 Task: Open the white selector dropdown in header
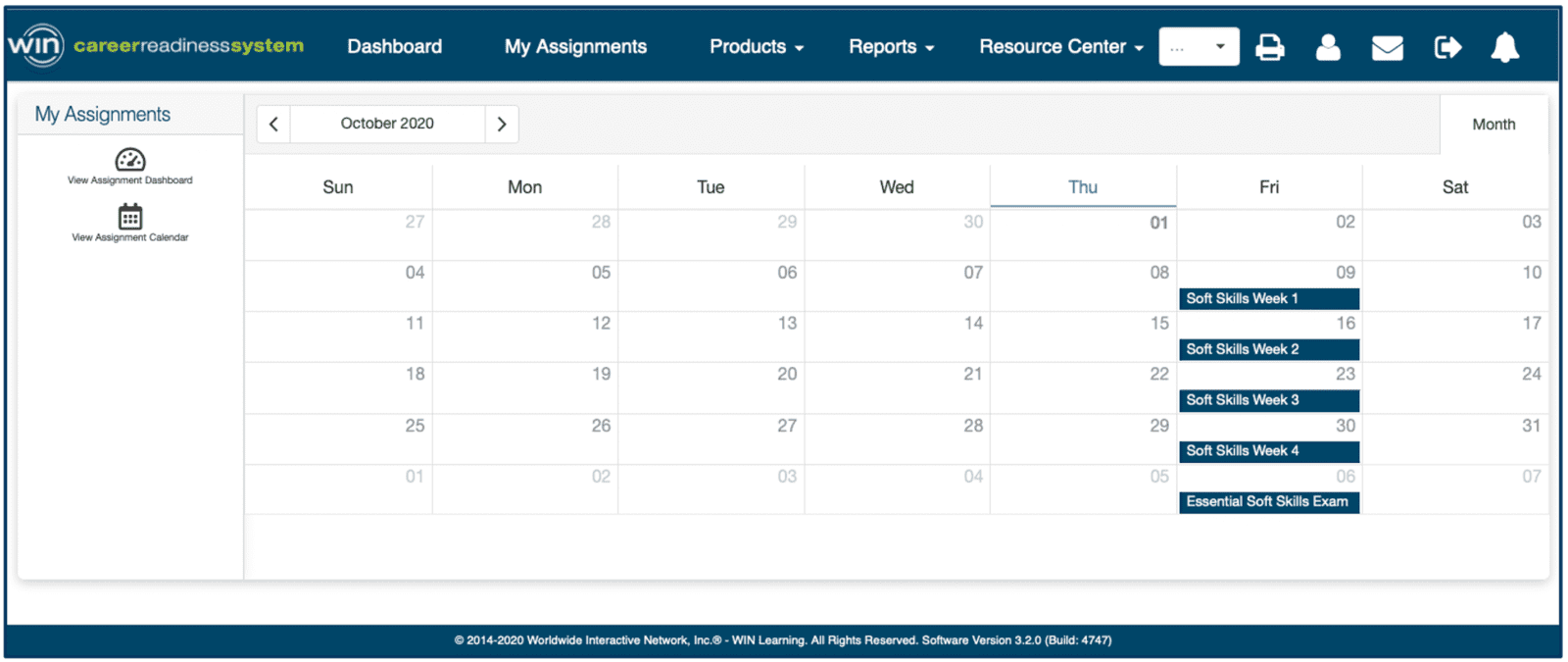[1199, 47]
